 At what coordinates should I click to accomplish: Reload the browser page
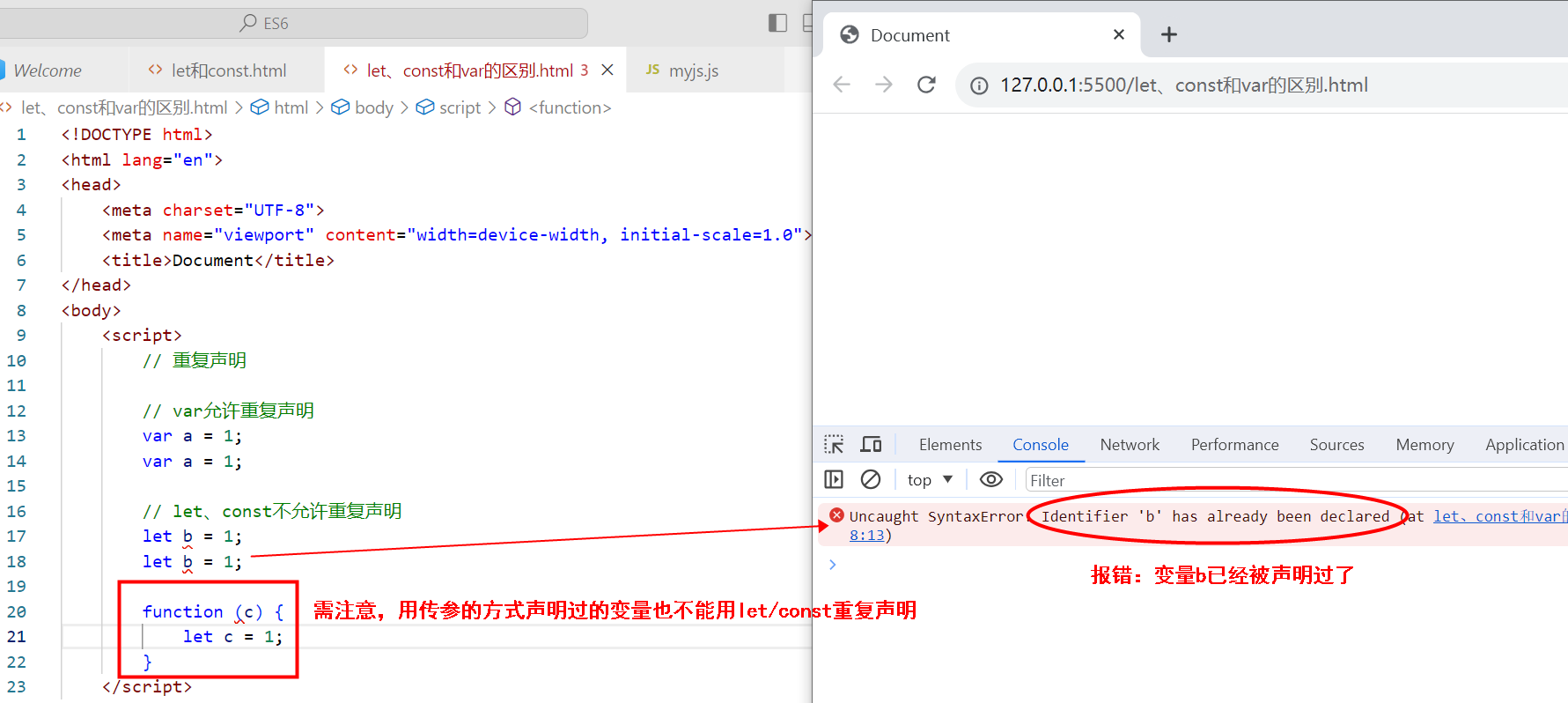[926, 85]
